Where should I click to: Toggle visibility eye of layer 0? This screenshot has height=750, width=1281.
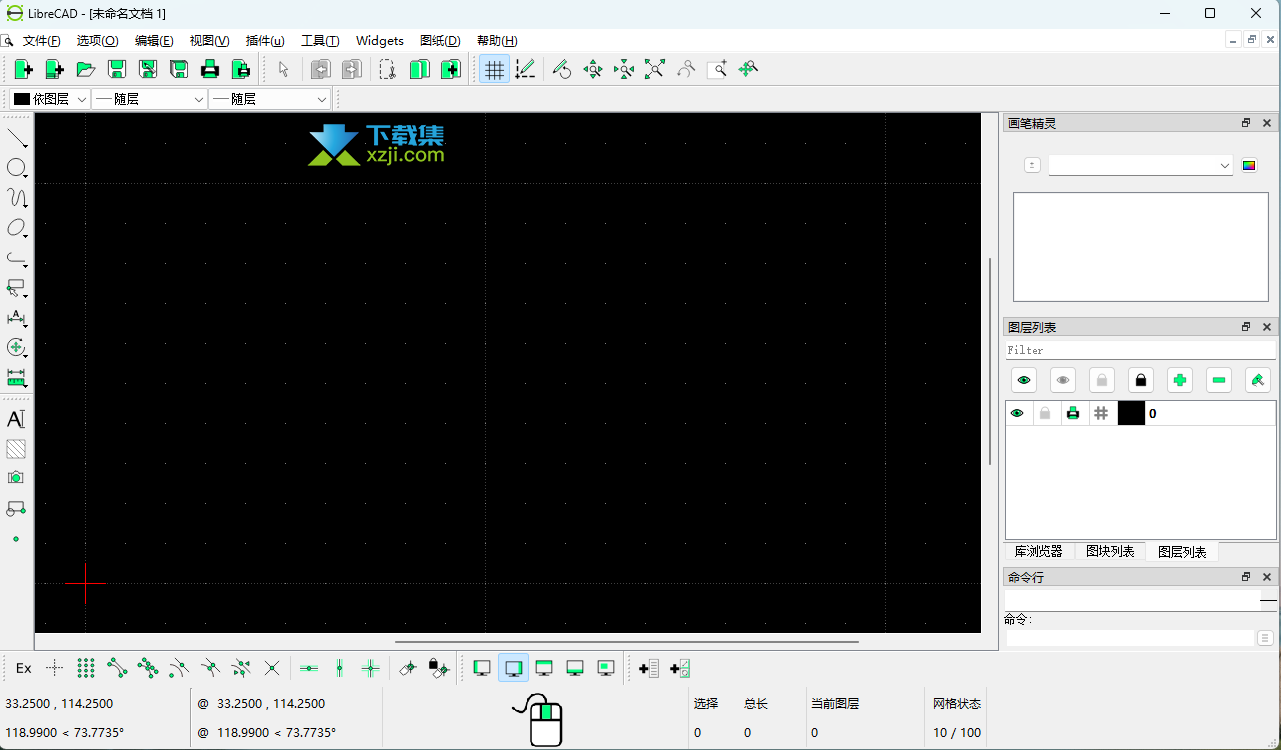point(1018,413)
